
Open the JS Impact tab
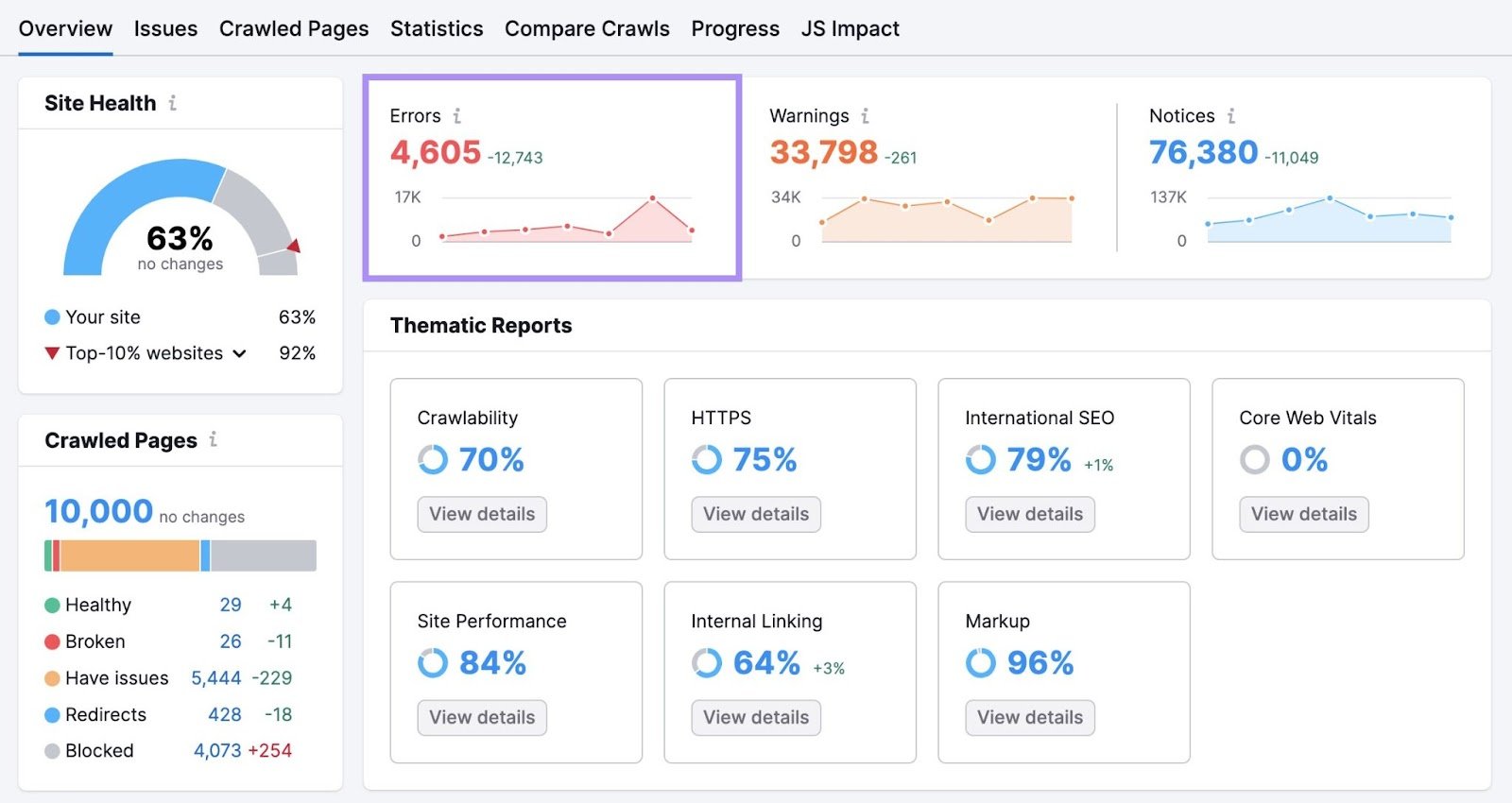pyautogui.click(x=850, y=28)
